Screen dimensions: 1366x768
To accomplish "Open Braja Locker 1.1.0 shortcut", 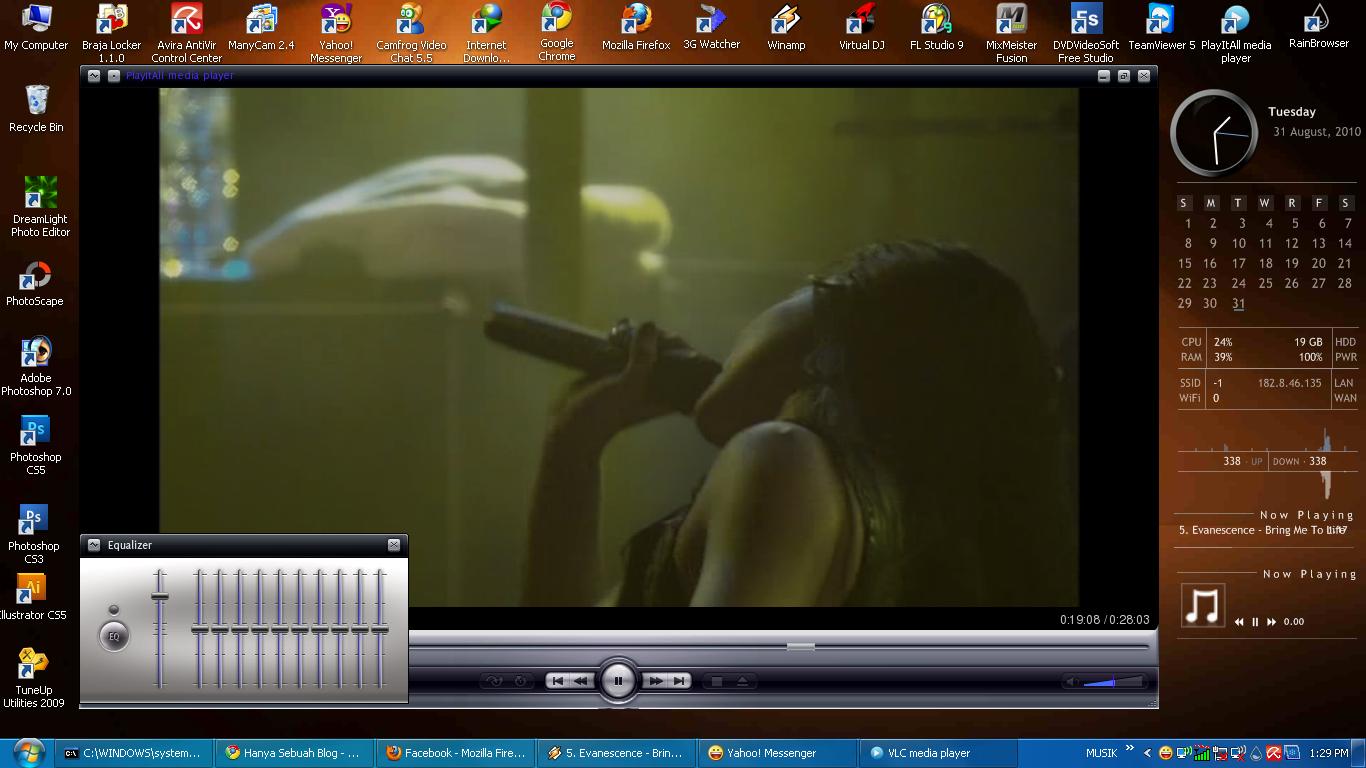I will click(x=111, y=33).
